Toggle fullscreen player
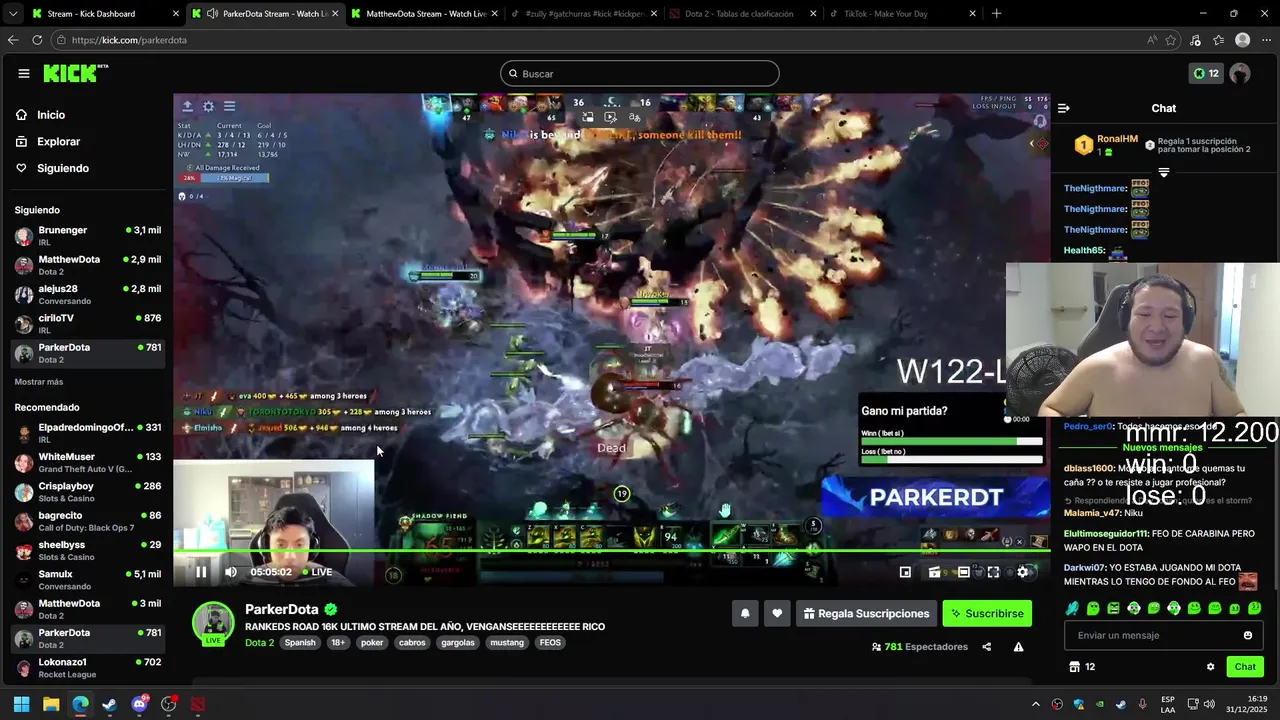The height and width of the screenshot is (720, 1280). point(993,572)
